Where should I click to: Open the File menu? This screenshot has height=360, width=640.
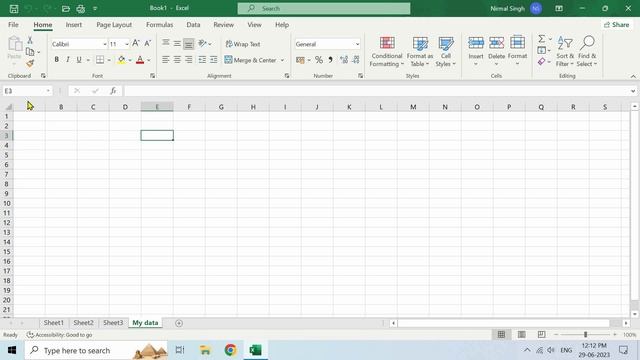point(13,24)
